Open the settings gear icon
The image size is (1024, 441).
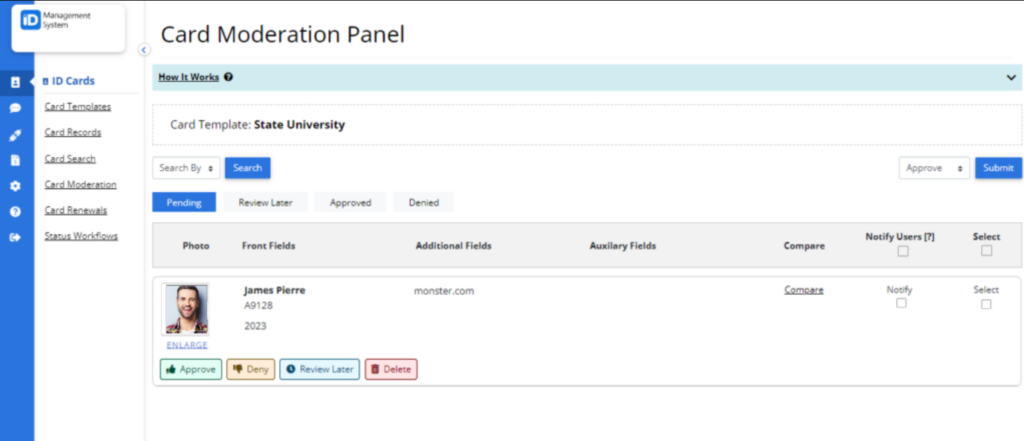15,186
